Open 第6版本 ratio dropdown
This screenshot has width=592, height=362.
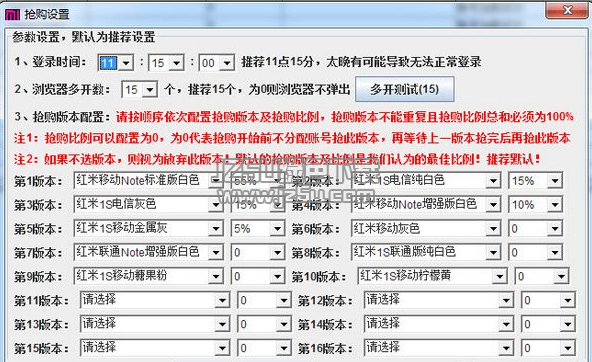(535, 228)
